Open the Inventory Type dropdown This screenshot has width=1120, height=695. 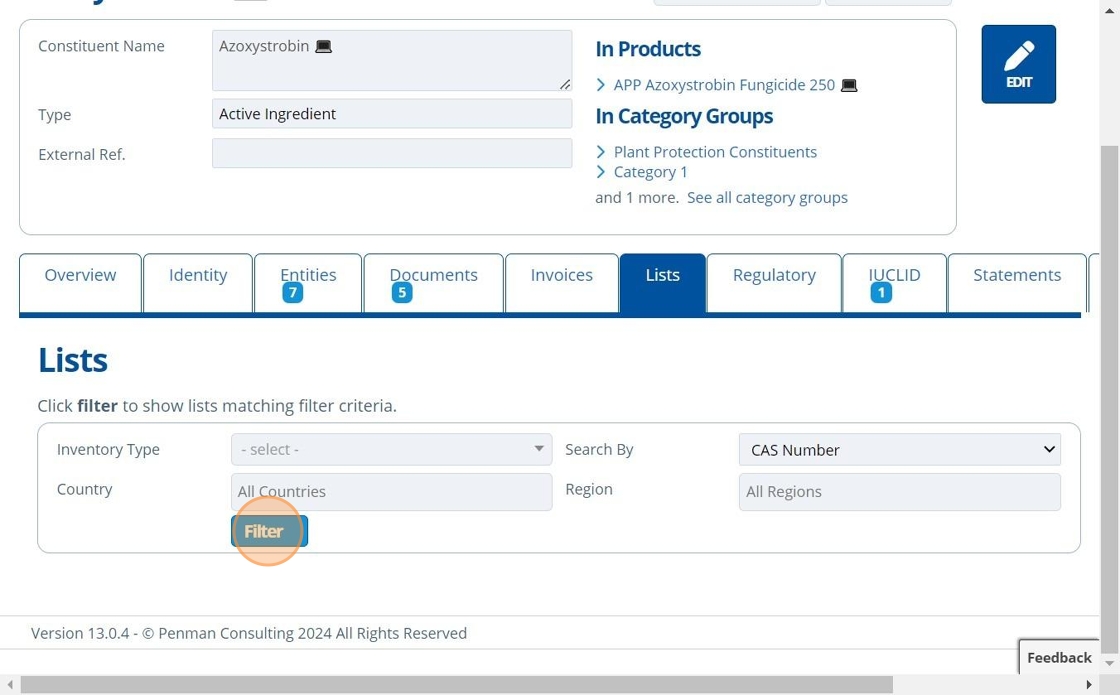(391, 450)
